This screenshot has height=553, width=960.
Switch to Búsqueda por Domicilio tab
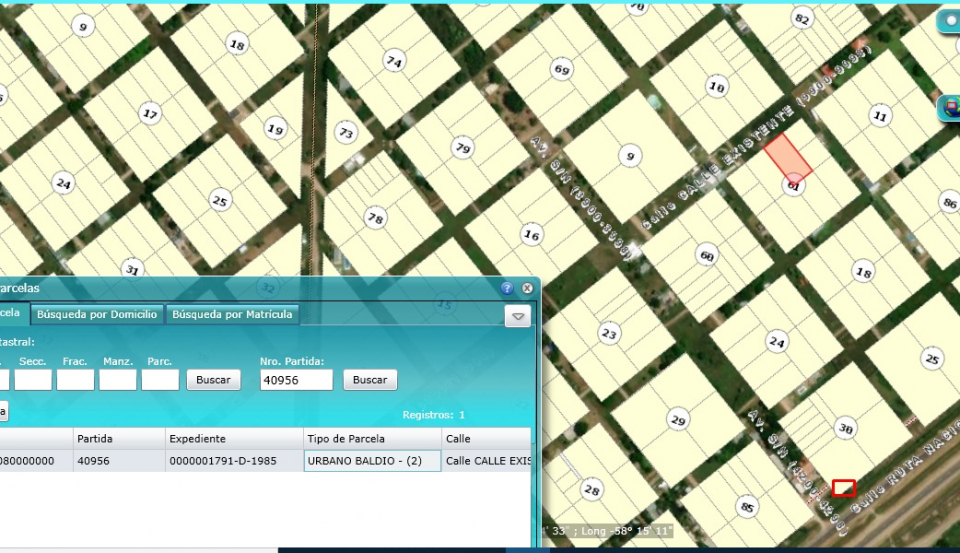[x=97, y=314]
